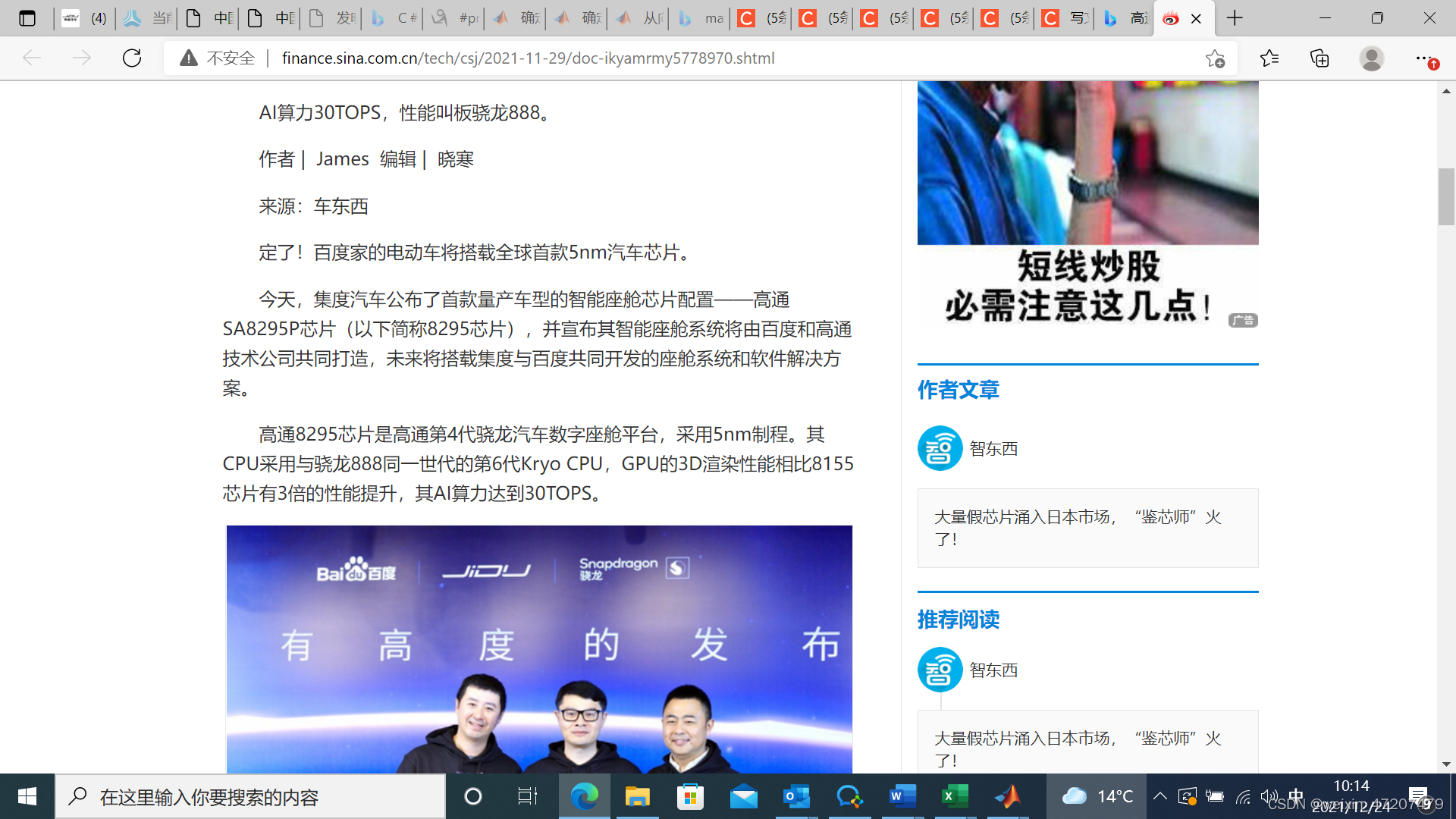This screenshot has width=1456, height=819.
Task: Click the page vertical scrollbar thumb
Action: tap(1446, 197)
